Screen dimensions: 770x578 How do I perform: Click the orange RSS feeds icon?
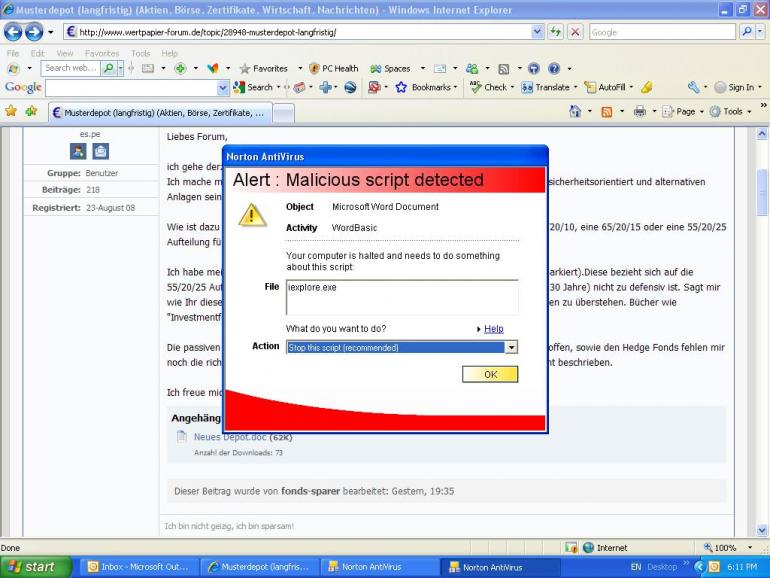tap(607, 112)
